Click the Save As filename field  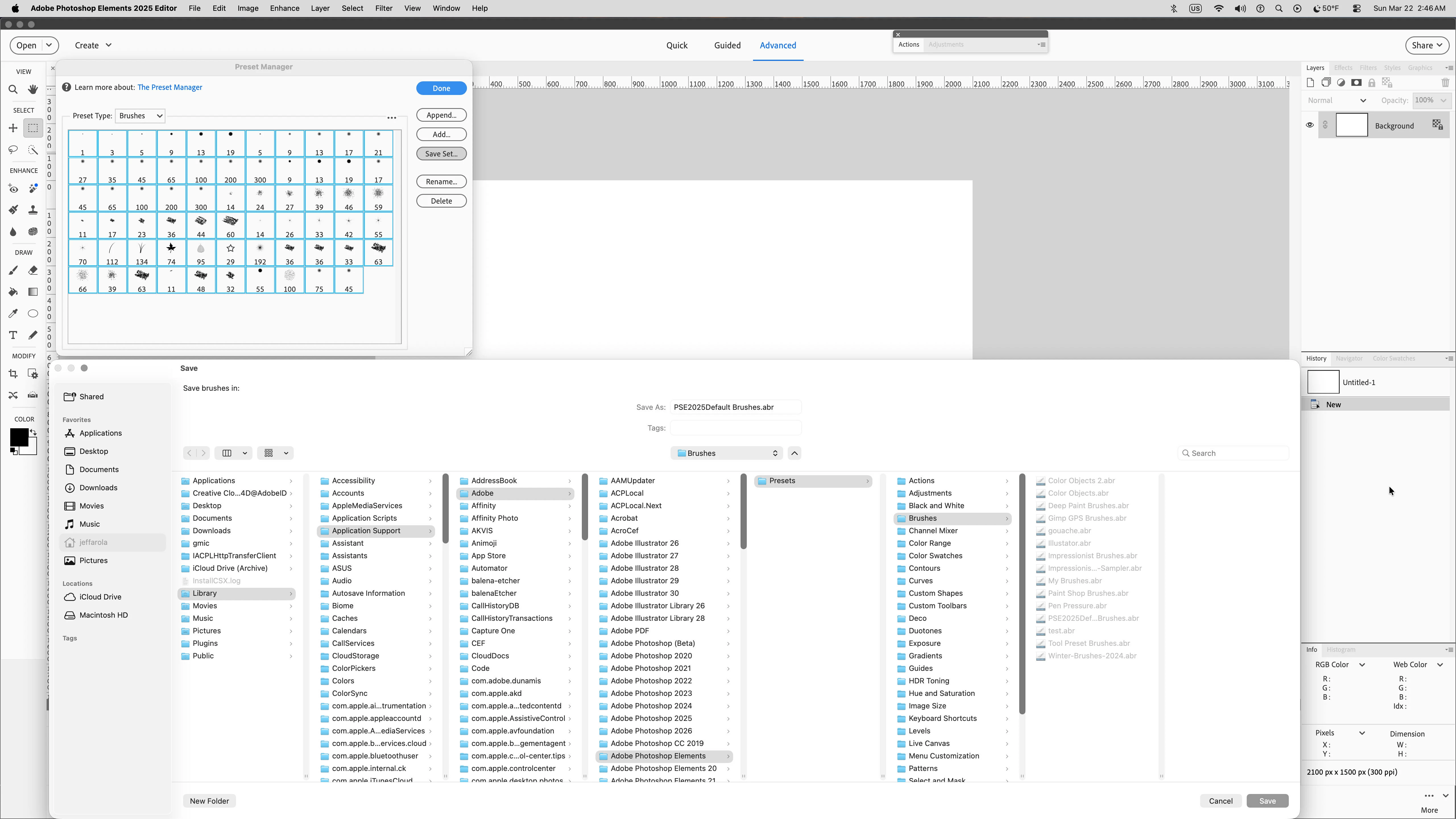[x=735, y=407]
